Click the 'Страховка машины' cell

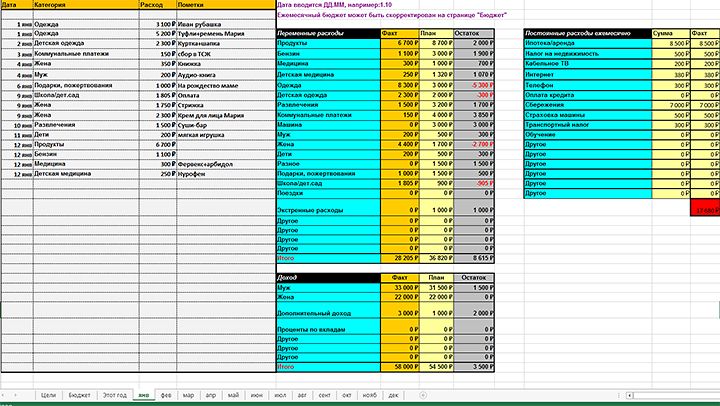pyautogui.click(x=588, y=115)
